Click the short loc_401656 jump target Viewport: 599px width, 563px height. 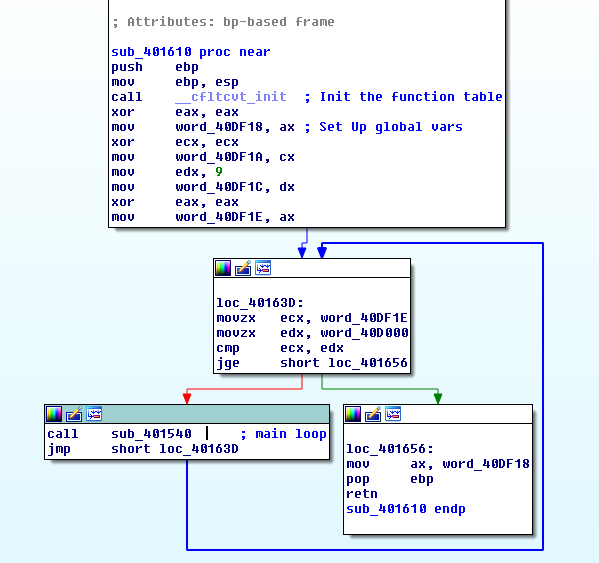pyautogui.click(x=344, y=362)
